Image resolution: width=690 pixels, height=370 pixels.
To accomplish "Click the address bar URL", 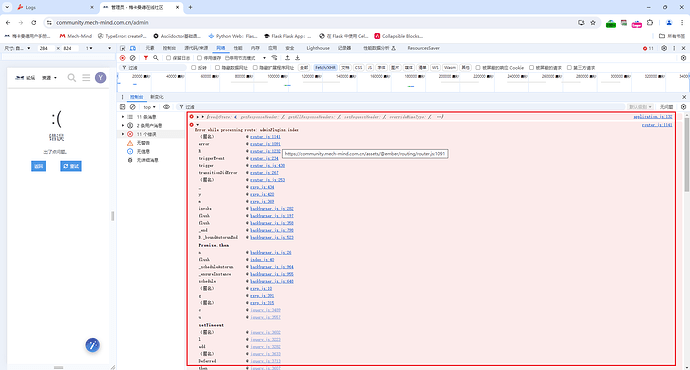I will coord(102,22).
